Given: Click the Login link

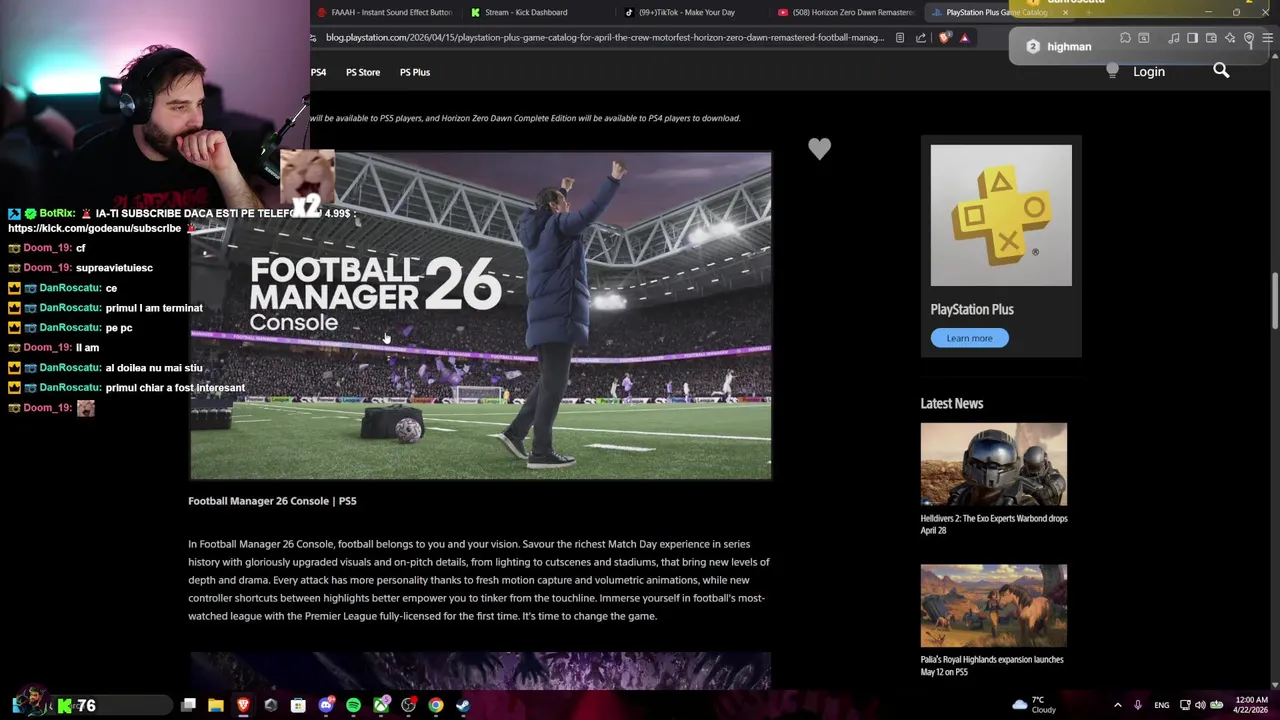Looking at the screenshot, I should [x=1149, y=72].
